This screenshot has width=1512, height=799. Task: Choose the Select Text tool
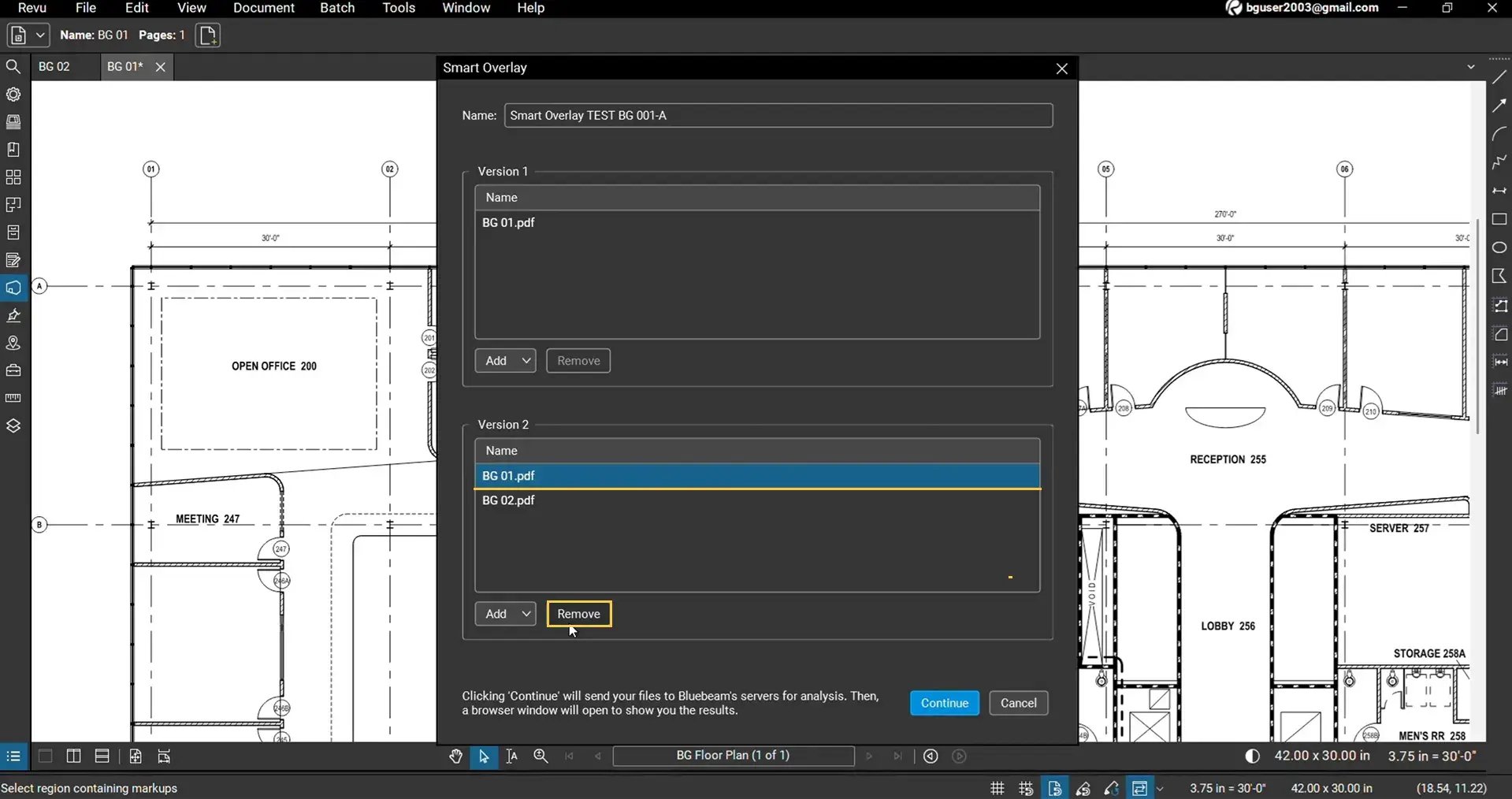coord(512,756)
